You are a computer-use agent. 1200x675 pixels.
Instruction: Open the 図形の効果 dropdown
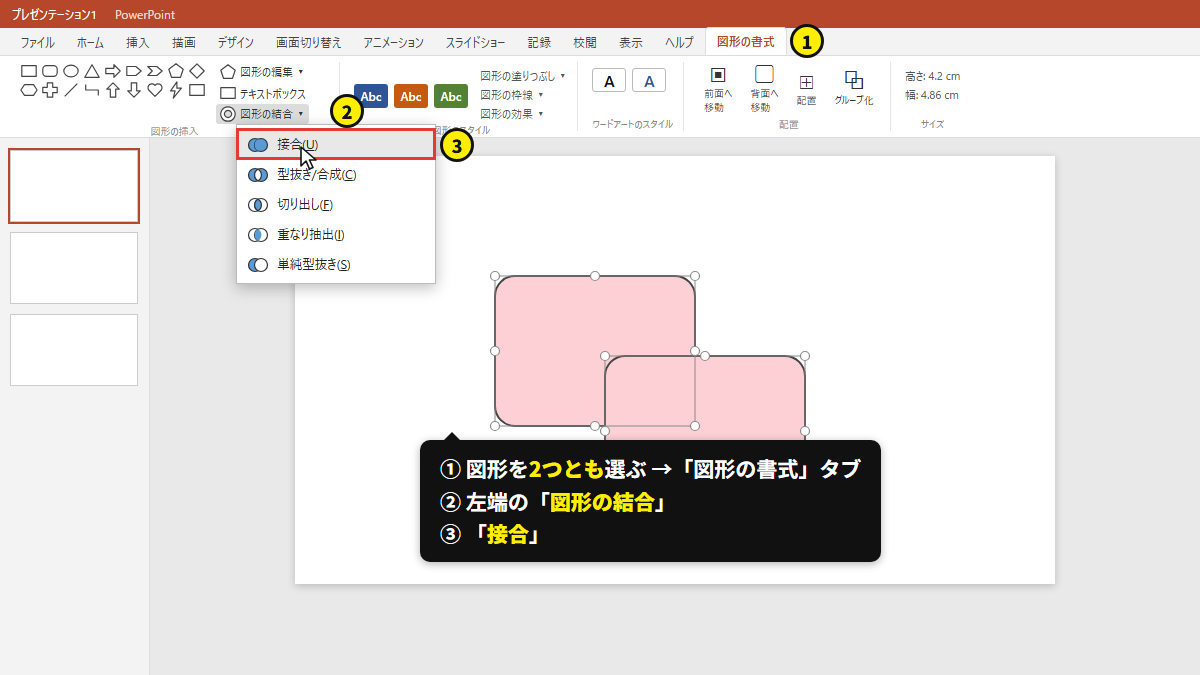[x=511, y=113]
